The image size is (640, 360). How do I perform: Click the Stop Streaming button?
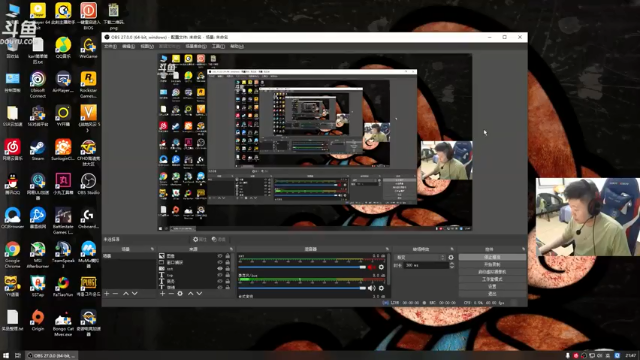click(492, 257)
